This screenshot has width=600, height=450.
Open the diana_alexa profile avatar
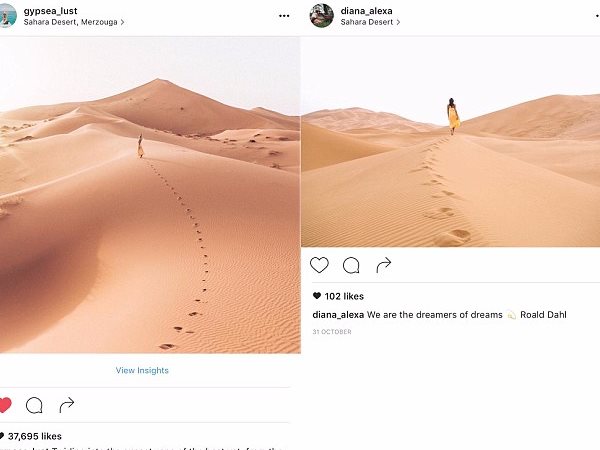(321, 15)
